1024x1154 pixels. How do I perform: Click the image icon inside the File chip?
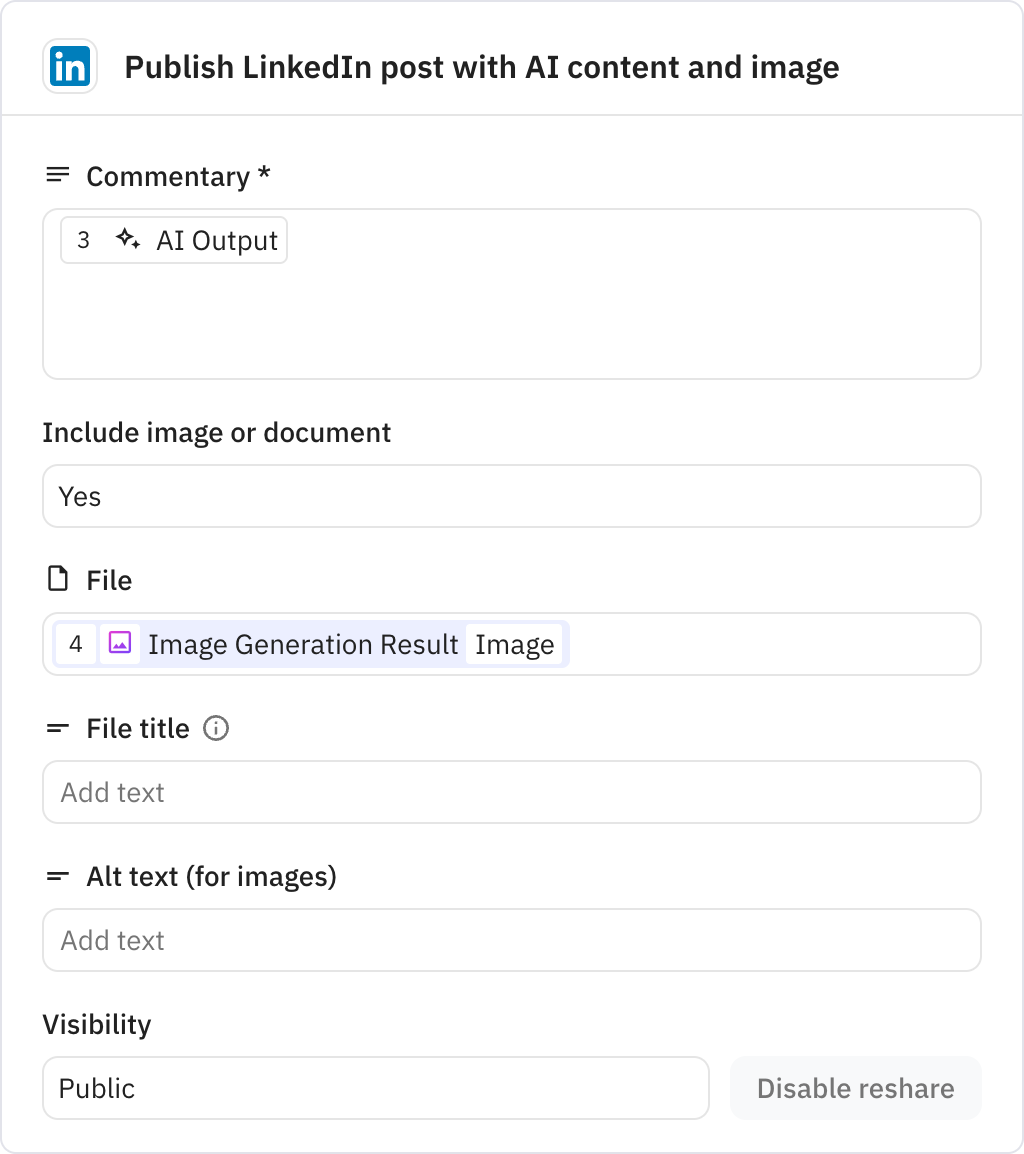119,644
